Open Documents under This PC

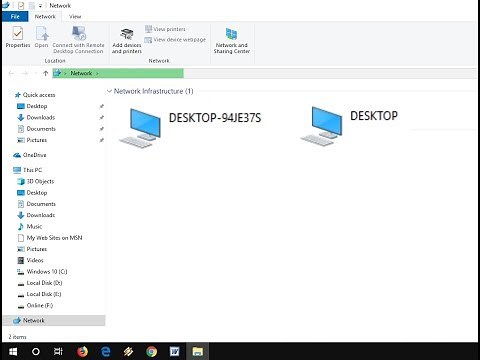(x=36, y=204)
